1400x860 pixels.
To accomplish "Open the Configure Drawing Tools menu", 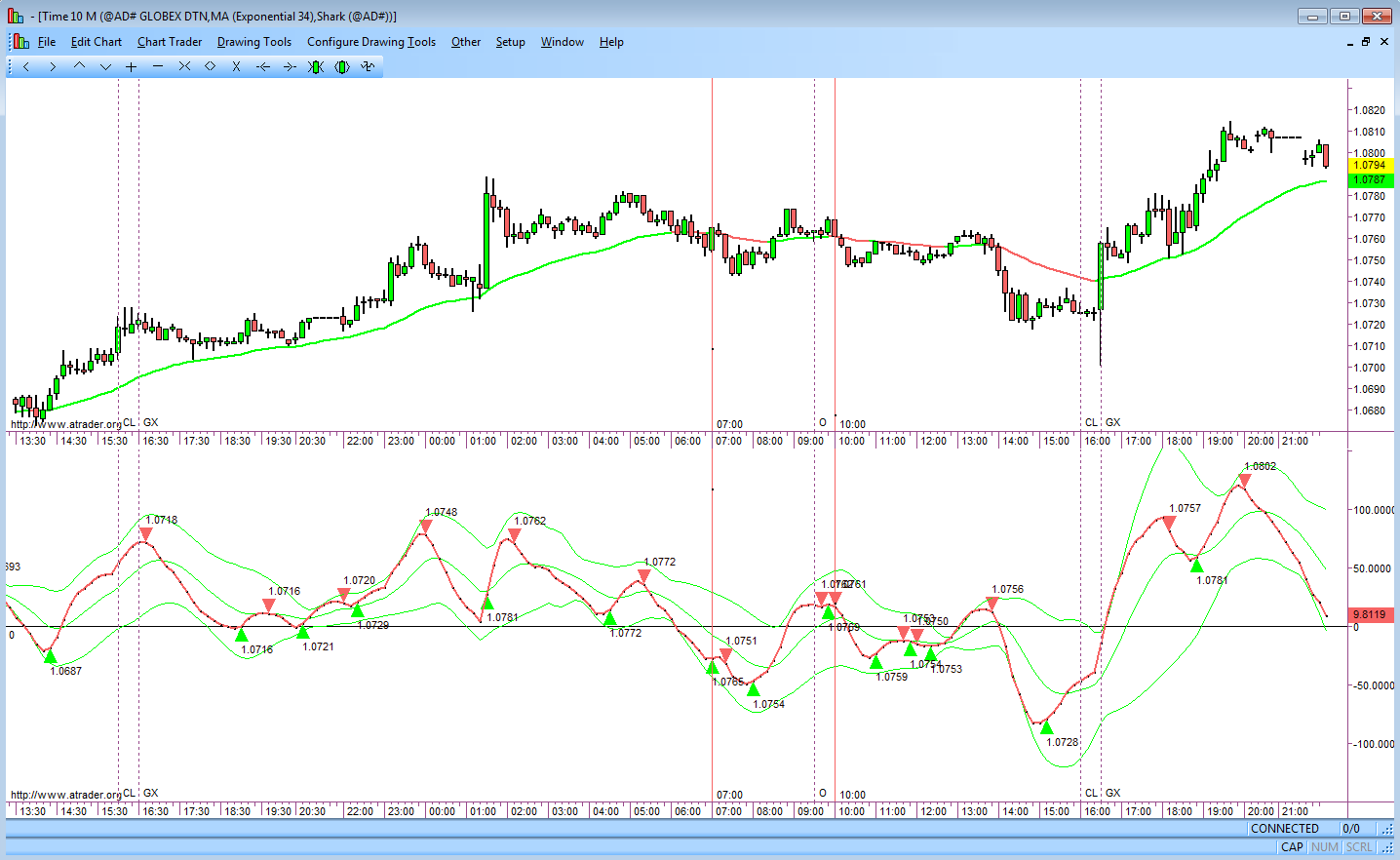I will pos(371,42).
